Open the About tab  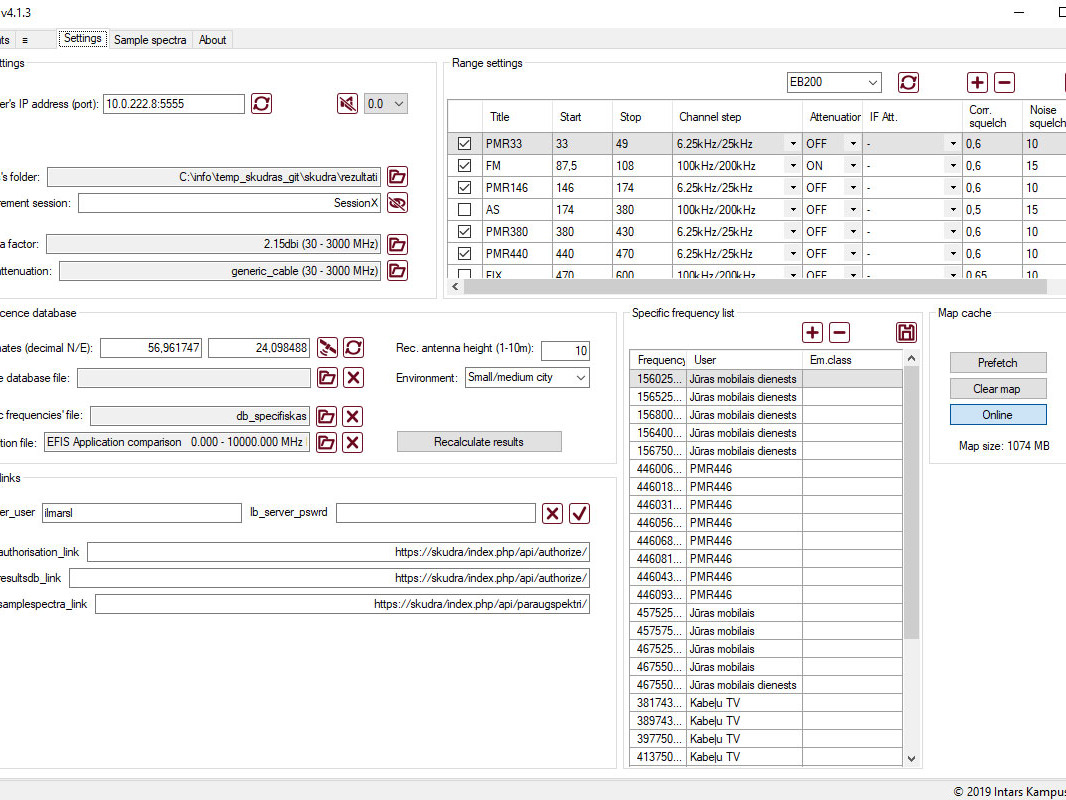[x=212, y=40]
